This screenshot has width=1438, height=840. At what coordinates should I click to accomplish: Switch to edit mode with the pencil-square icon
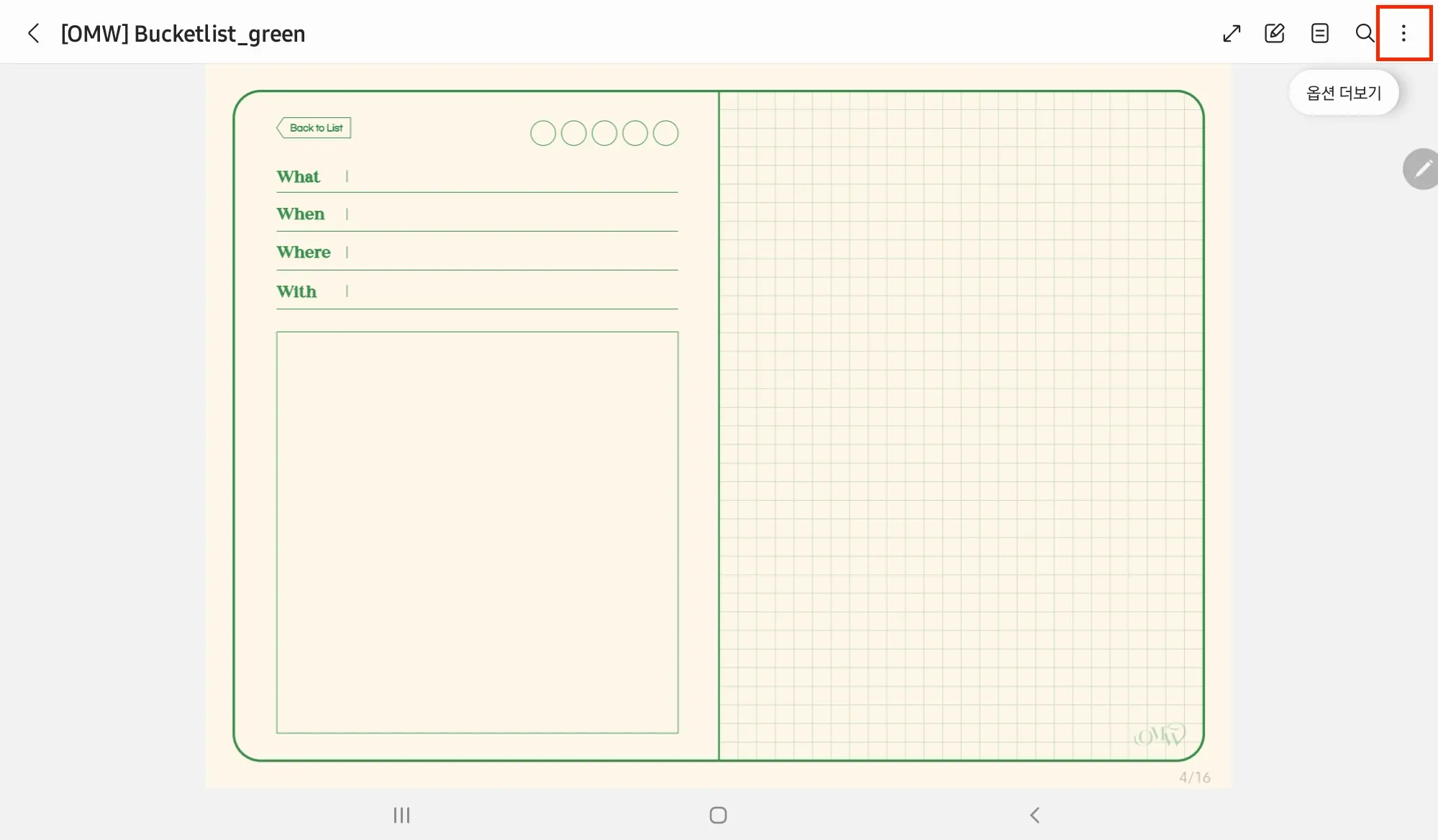pos(1274,33)
